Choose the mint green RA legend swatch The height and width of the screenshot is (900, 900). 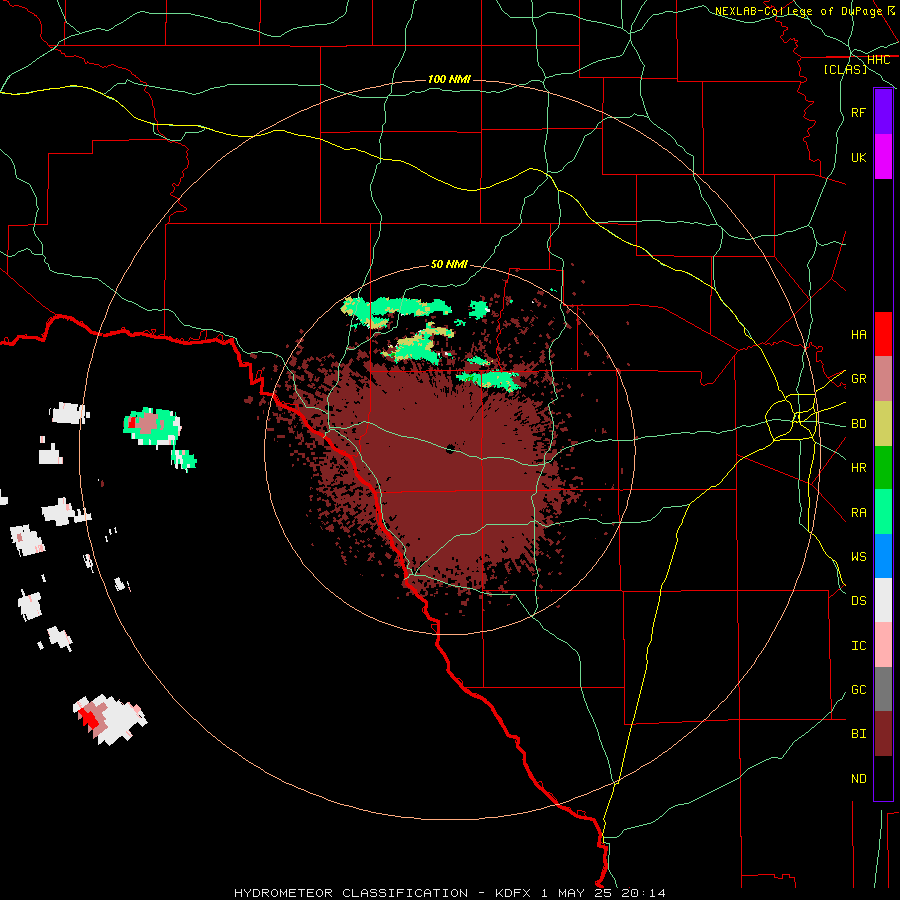pyautogui.click(x=883, y=512)
